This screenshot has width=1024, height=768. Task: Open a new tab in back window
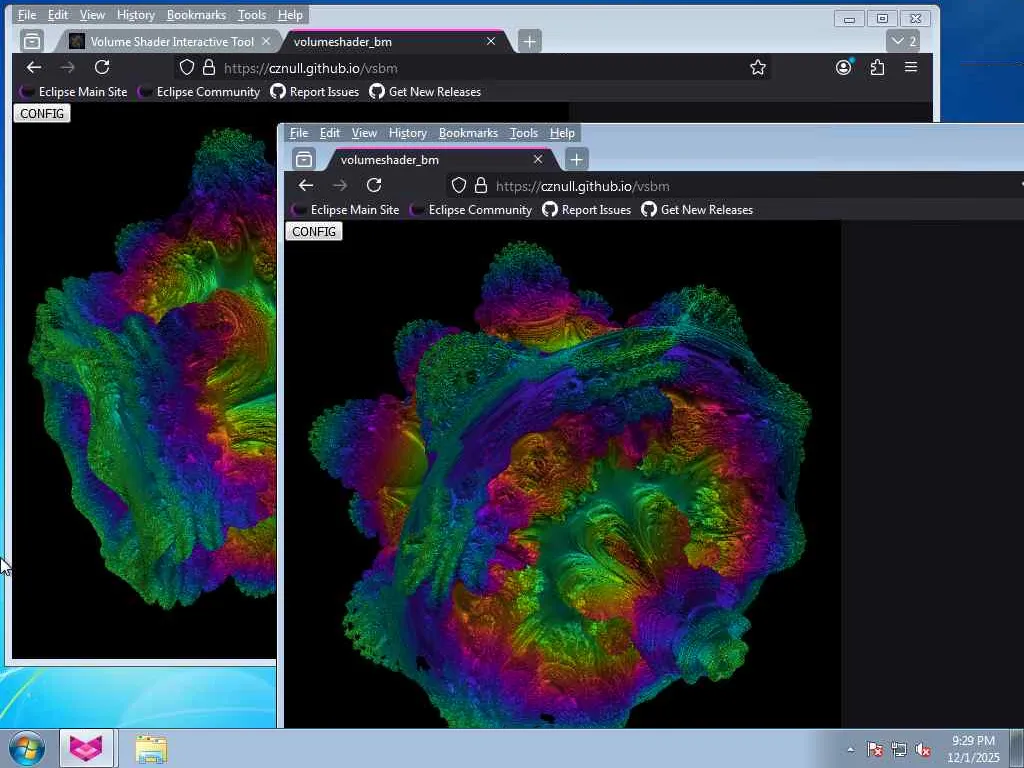tap(530, 42)
